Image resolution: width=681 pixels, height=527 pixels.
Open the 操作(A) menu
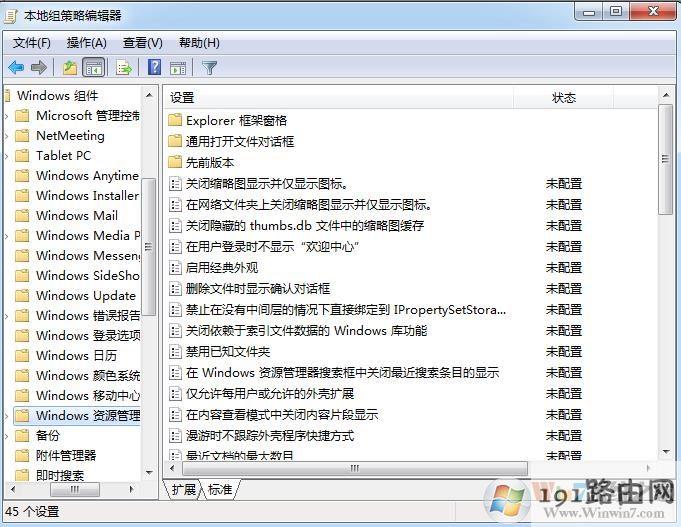pyautogui.click(x=87, y=43)
